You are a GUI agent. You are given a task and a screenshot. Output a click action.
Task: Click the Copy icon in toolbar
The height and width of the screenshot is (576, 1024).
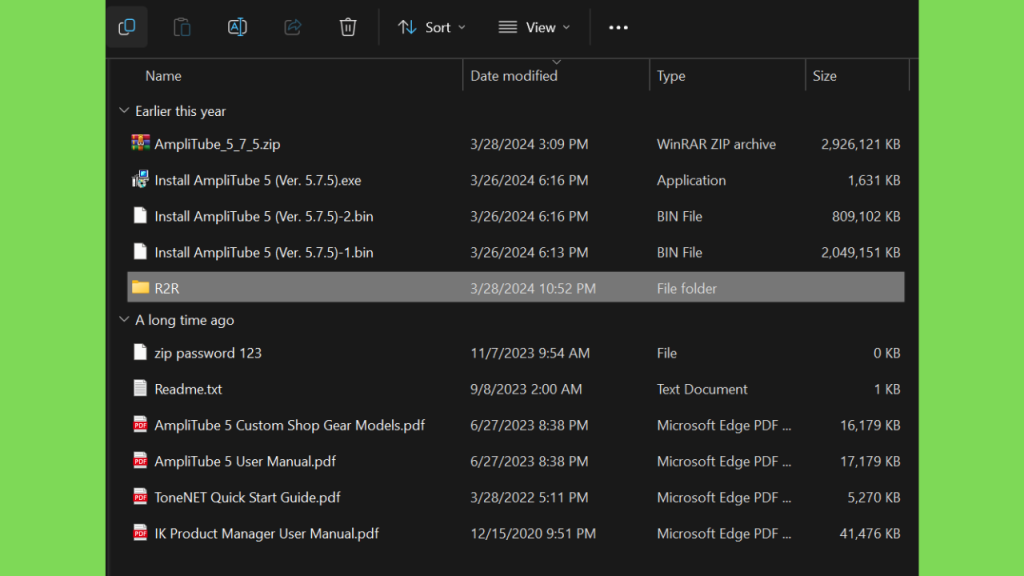[127, 27]
